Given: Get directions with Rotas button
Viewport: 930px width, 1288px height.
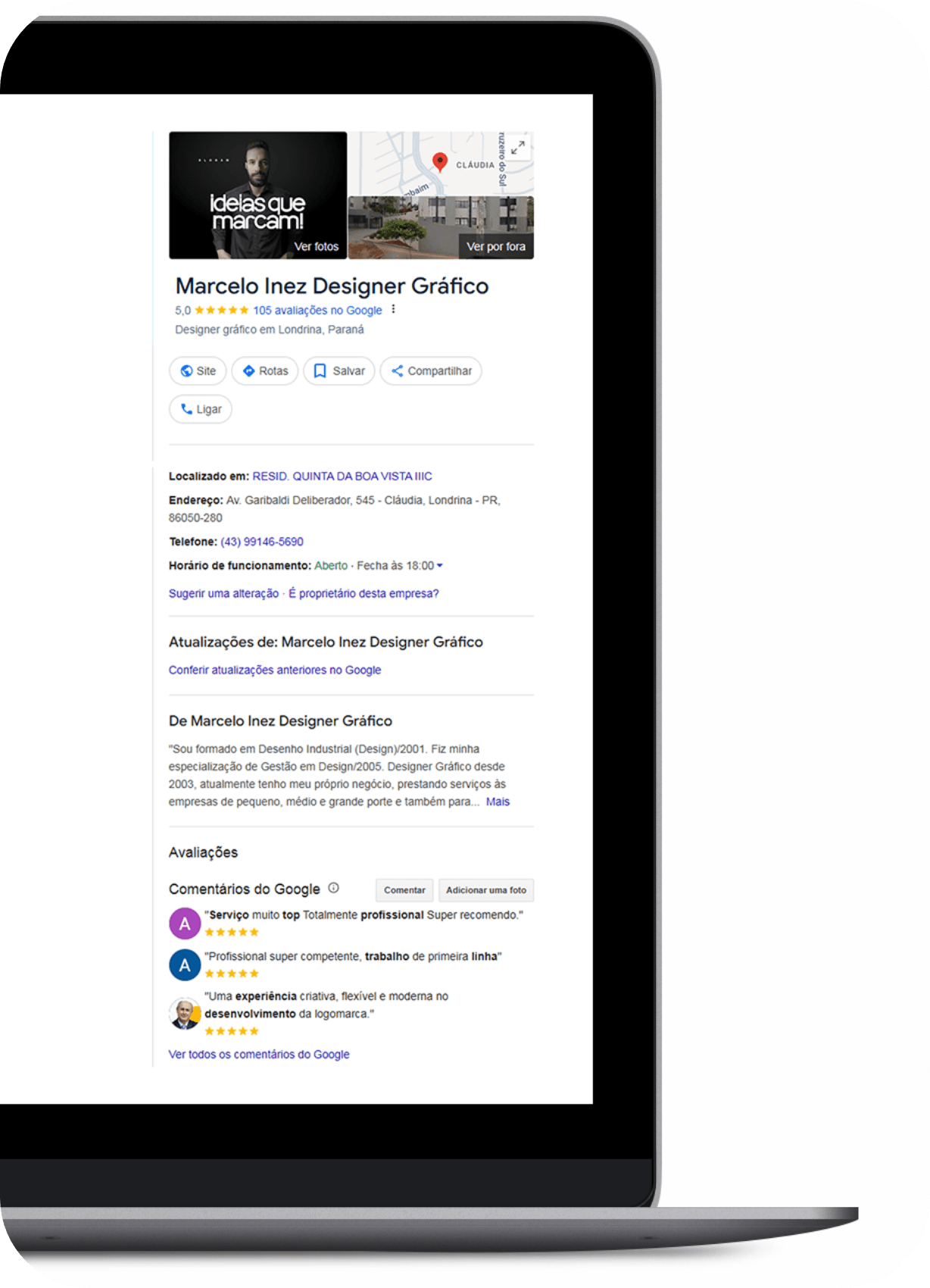Looking at the screenshot, I should click(x=265, y=370).
